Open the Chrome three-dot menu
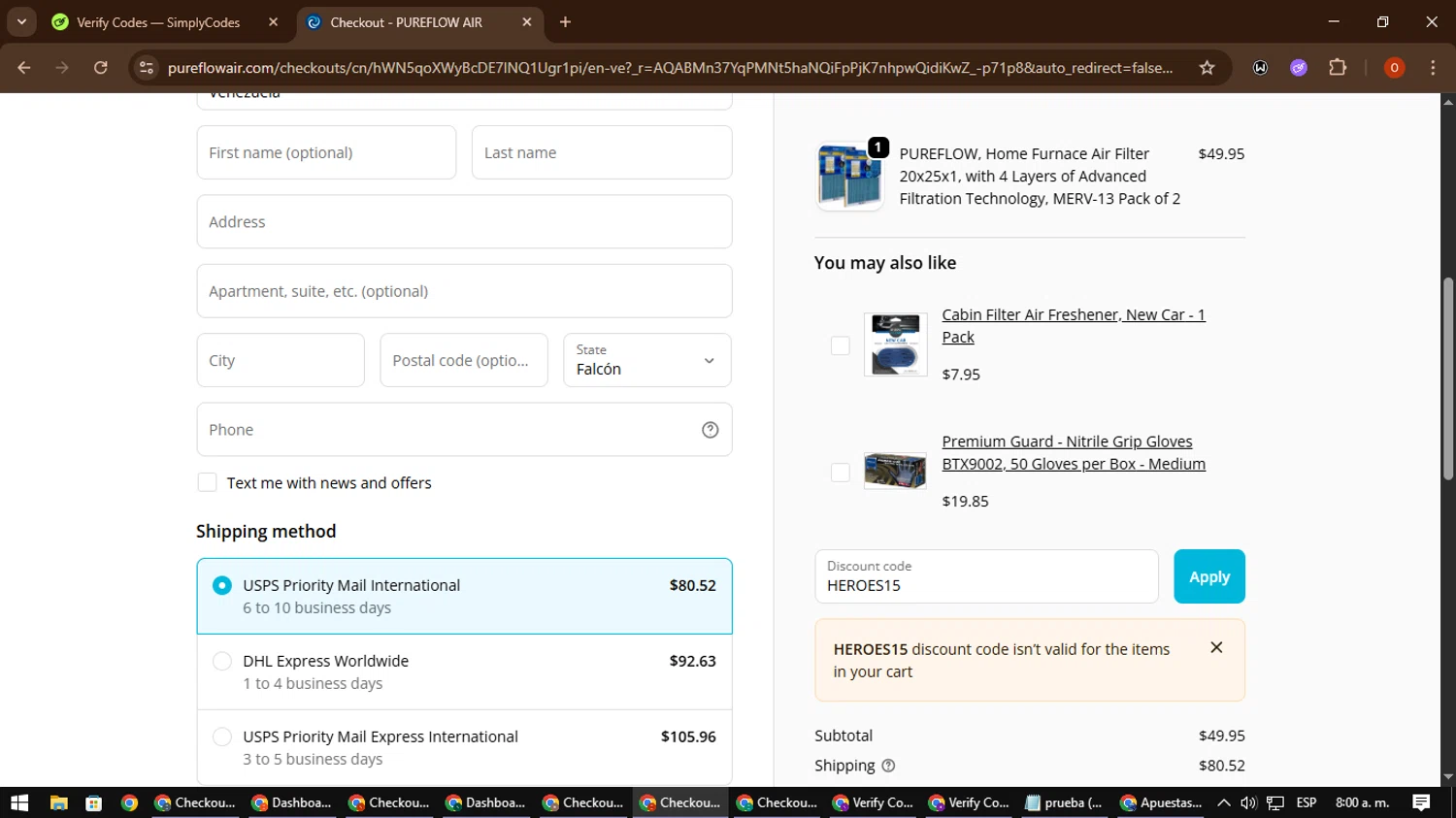 [x=1433, y=67]
